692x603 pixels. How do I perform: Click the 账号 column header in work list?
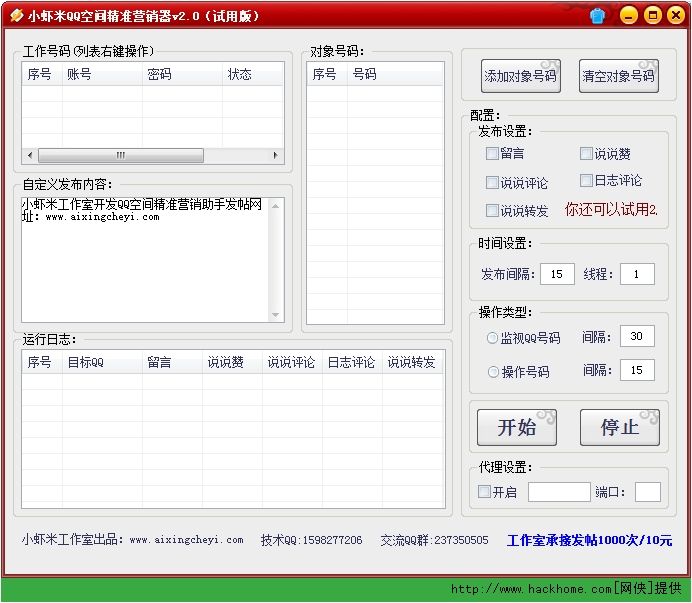point(102,74)
